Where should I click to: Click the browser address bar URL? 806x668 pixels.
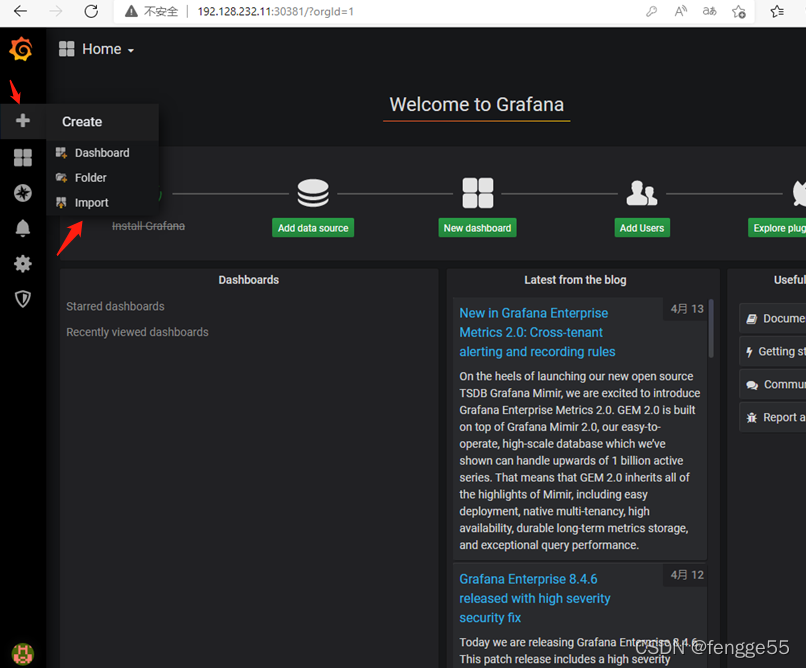276,11
